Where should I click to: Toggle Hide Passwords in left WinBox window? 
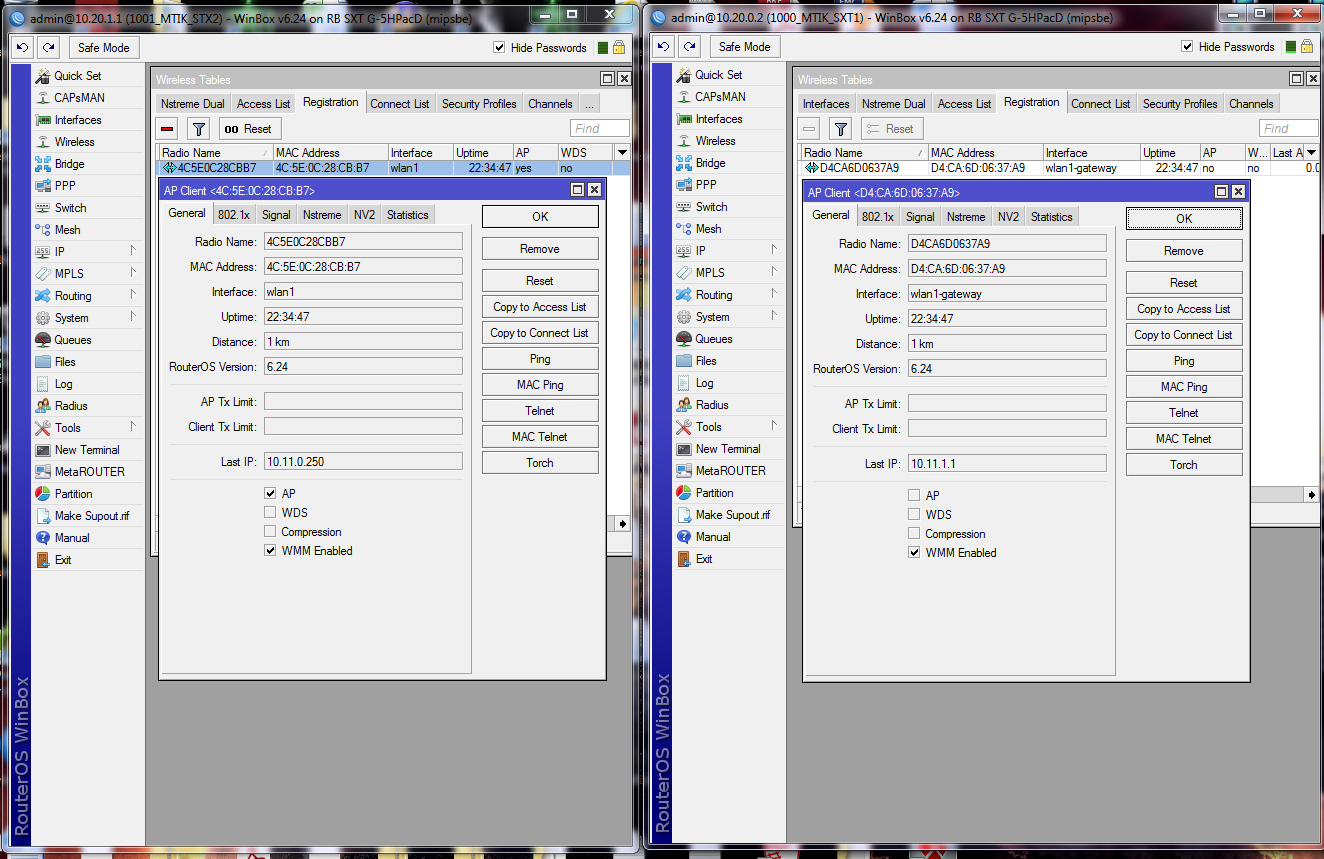[x=499, y=47]
